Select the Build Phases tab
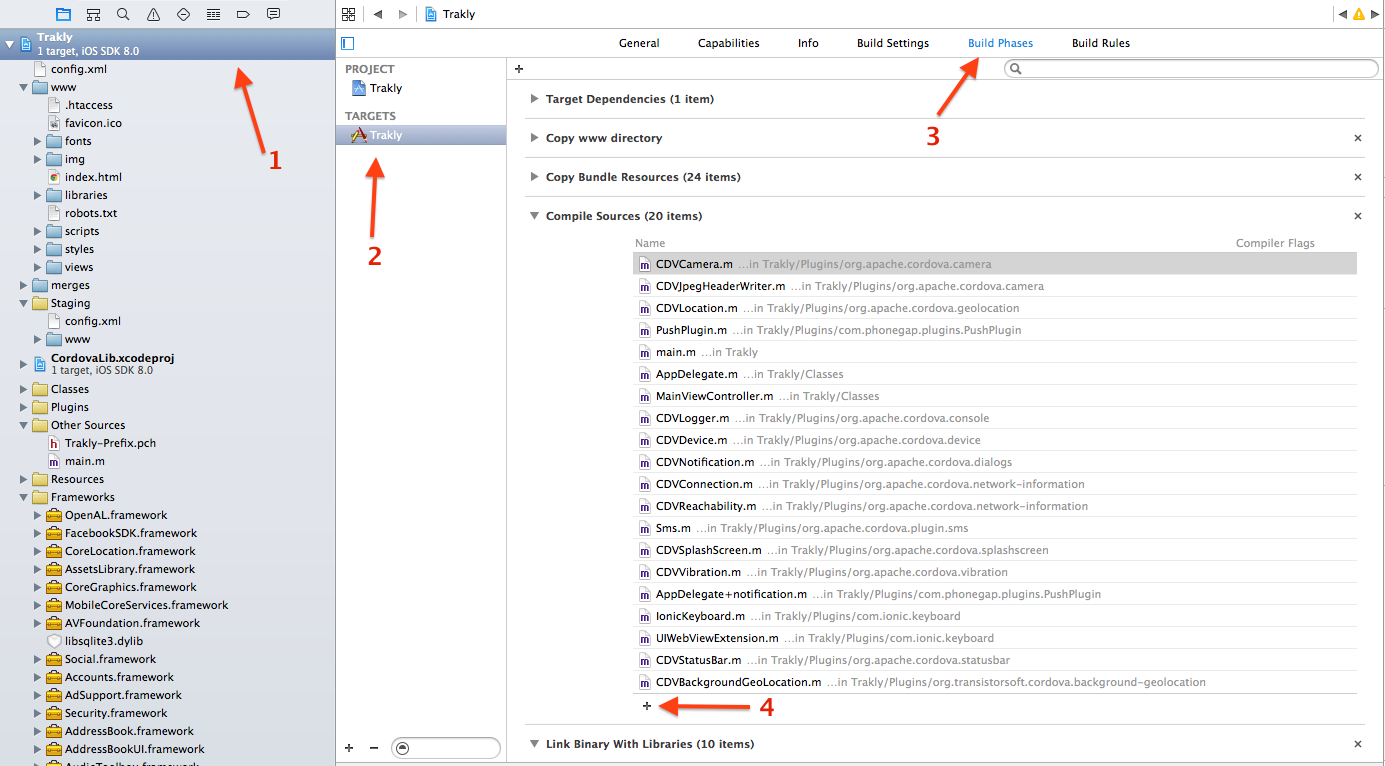This screenshot has height=766, width=1385. click(1001, 43)
